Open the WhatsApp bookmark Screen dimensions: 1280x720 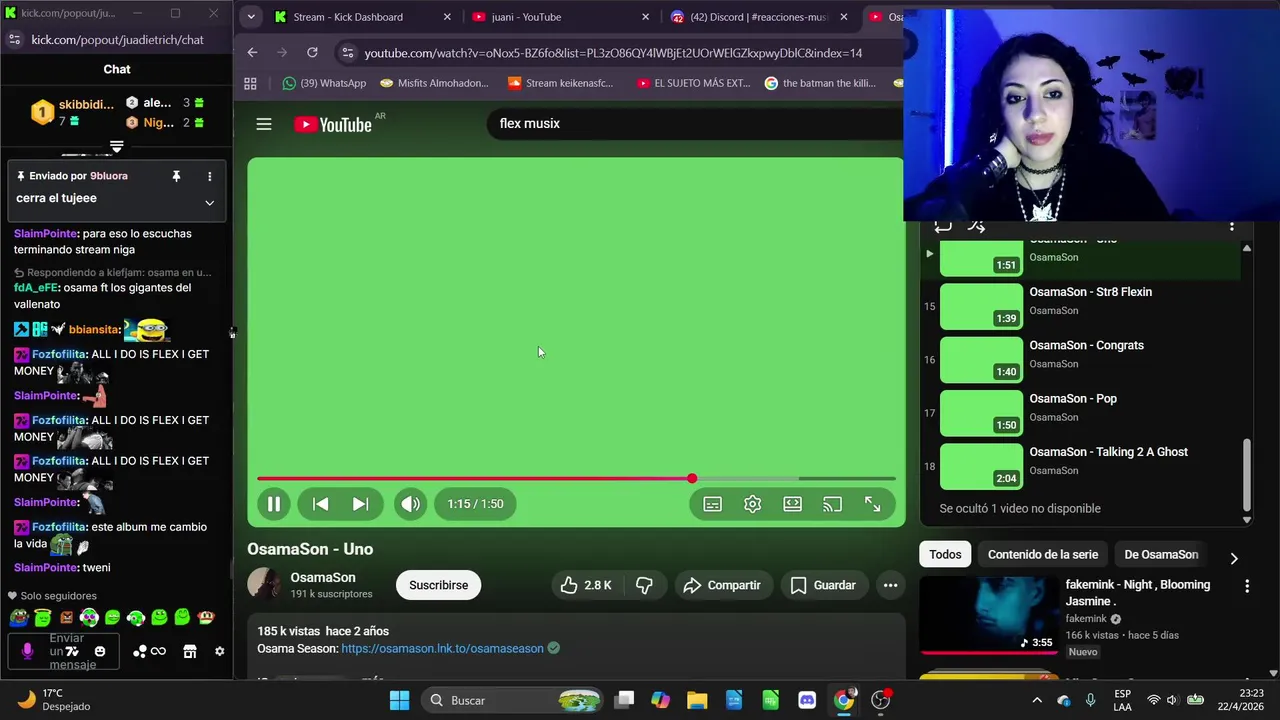[x=324, y=83]
